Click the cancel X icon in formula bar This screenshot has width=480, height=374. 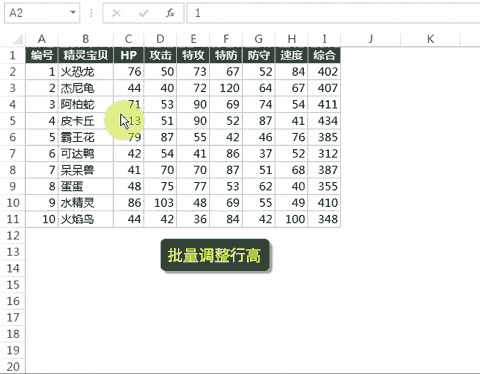coord(116,13)
